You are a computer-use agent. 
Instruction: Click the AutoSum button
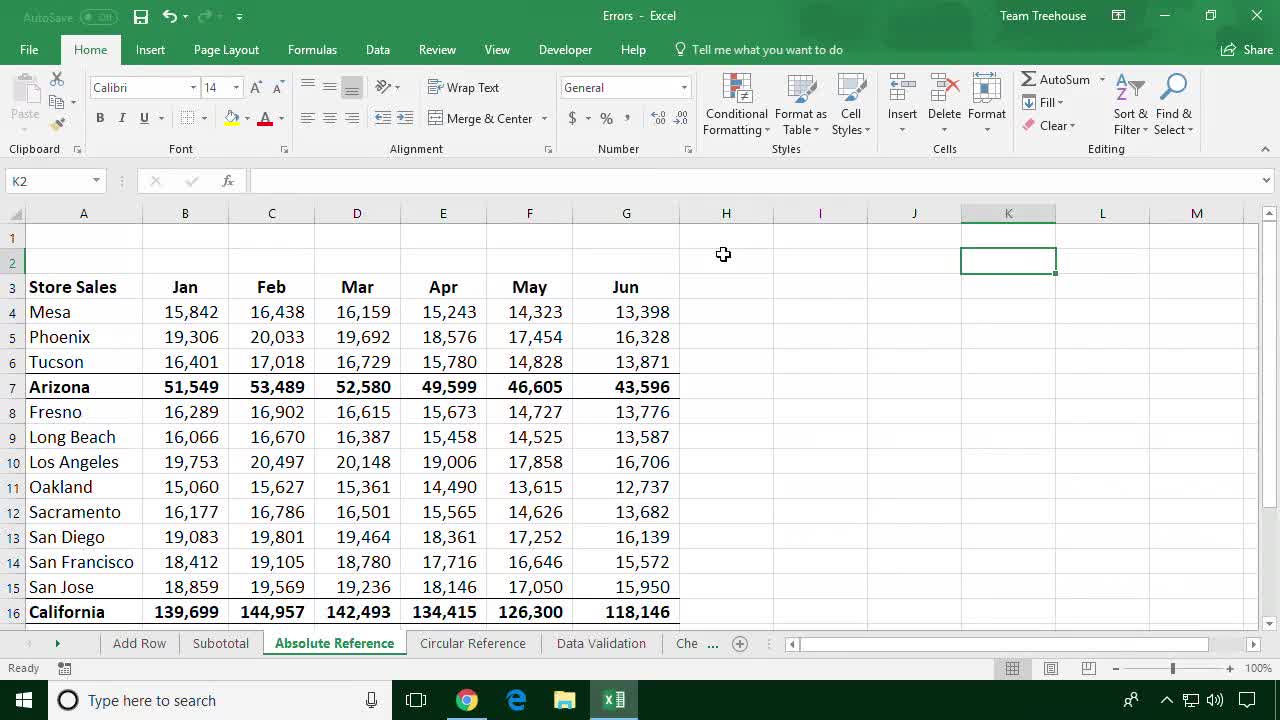tap(1056, 80)
